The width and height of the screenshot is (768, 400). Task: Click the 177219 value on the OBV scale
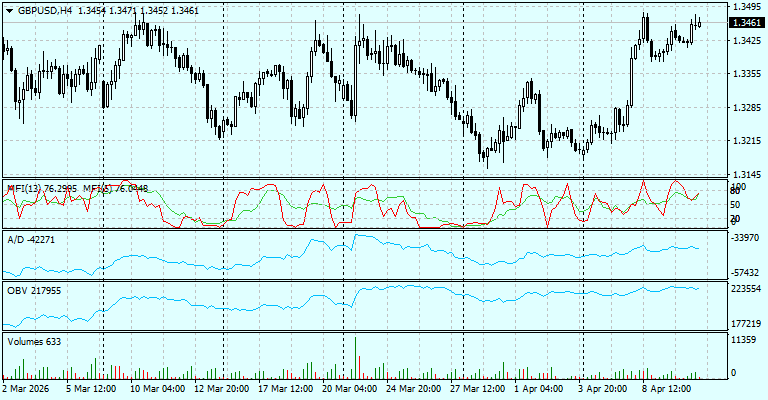[746, 324]
